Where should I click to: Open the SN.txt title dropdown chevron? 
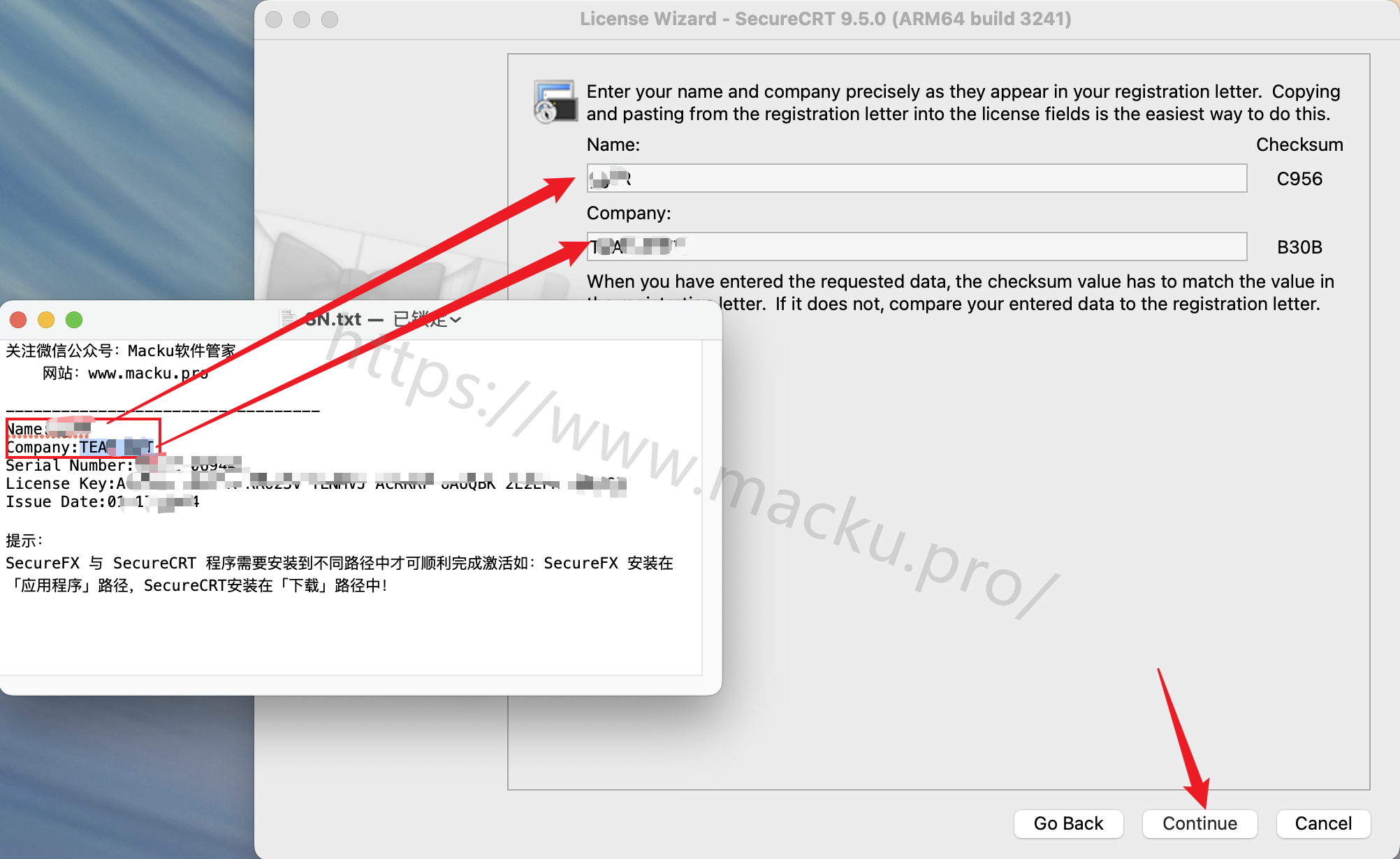tap(455, 320)
